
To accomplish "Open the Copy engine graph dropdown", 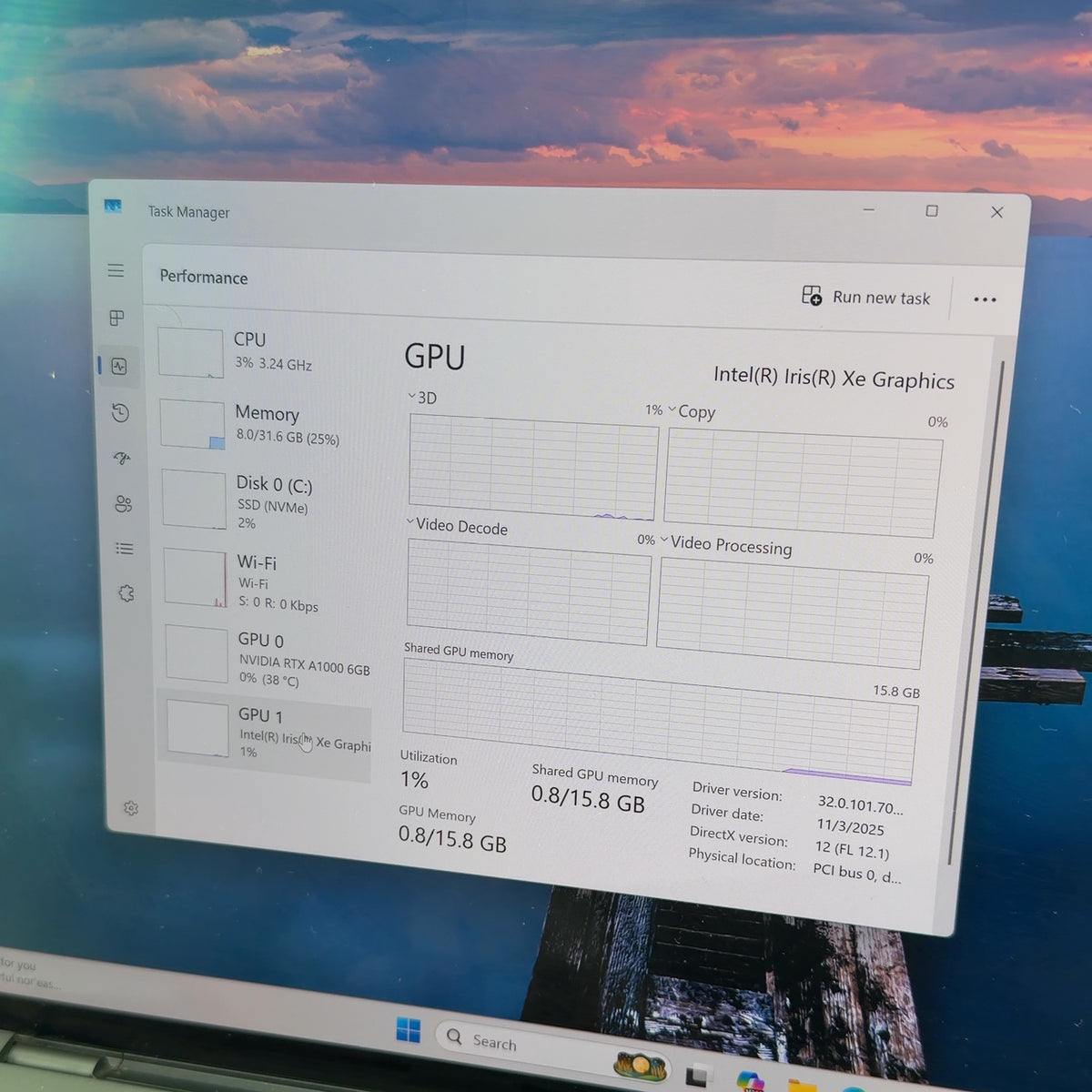I will tap(672, 409).
